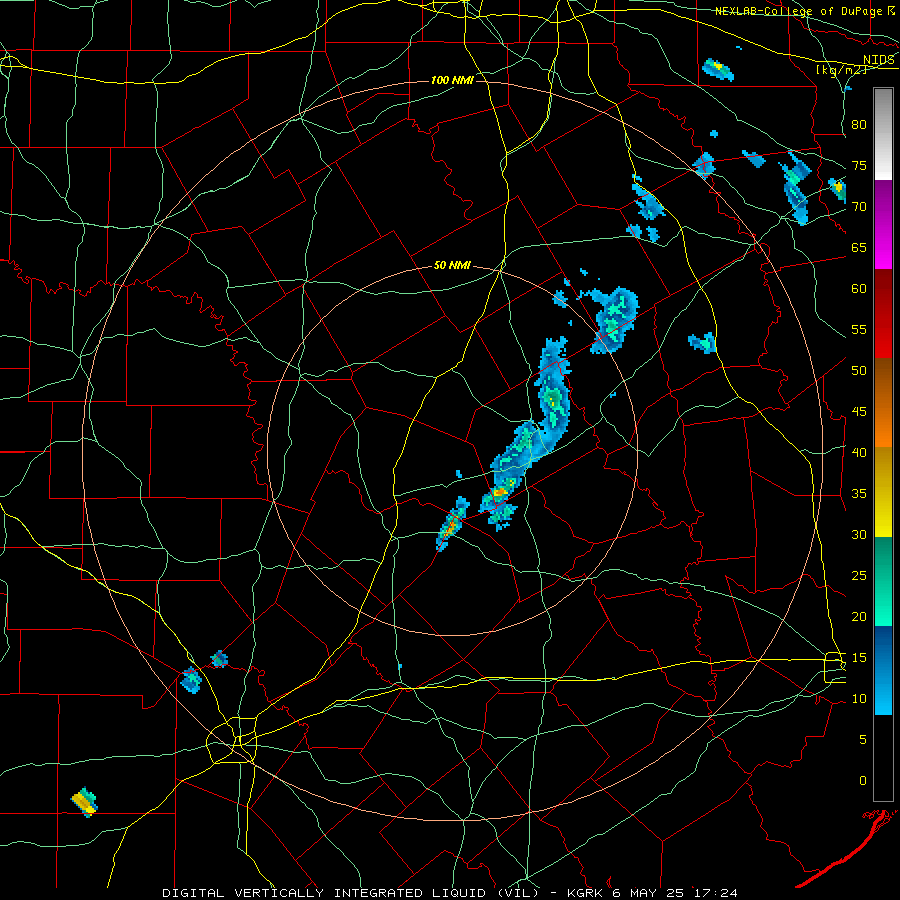Click the 0 value on the scale
This screenshot has height=900, width=900.
point(863,781)
